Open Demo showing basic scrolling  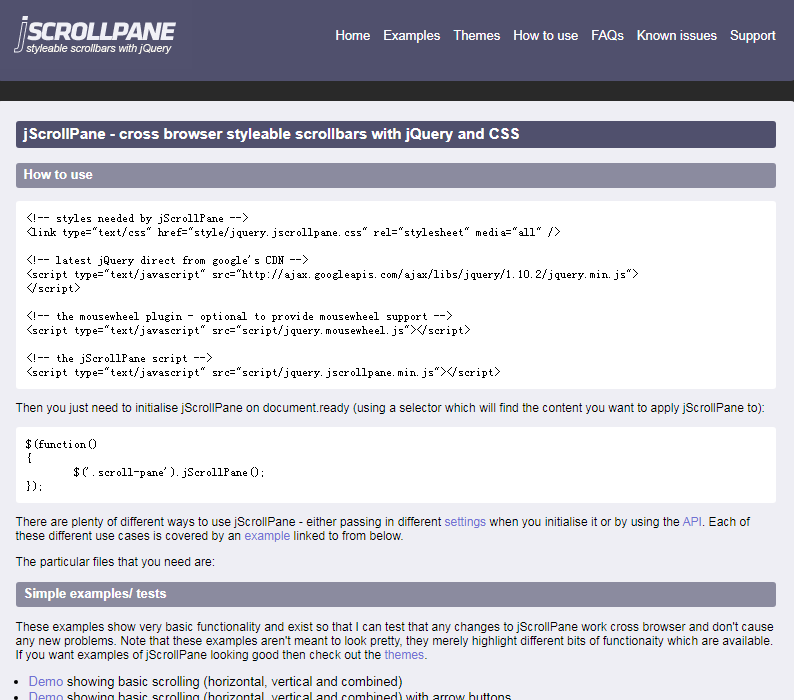click(x=46, y=682)
